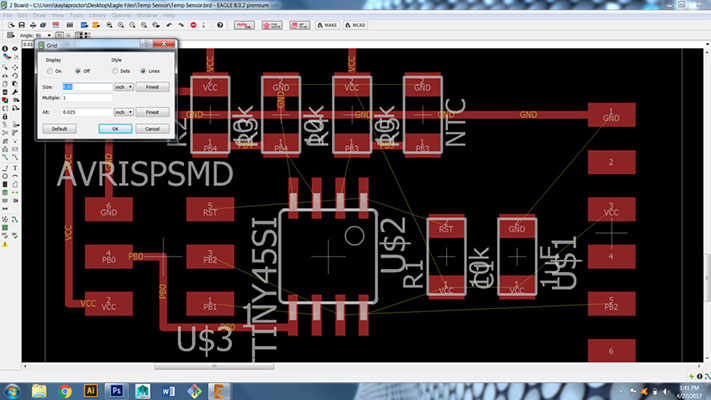Select the Info tool in left toolbar
The width and height of the screenshot is (711, 400).
(5, 49)
